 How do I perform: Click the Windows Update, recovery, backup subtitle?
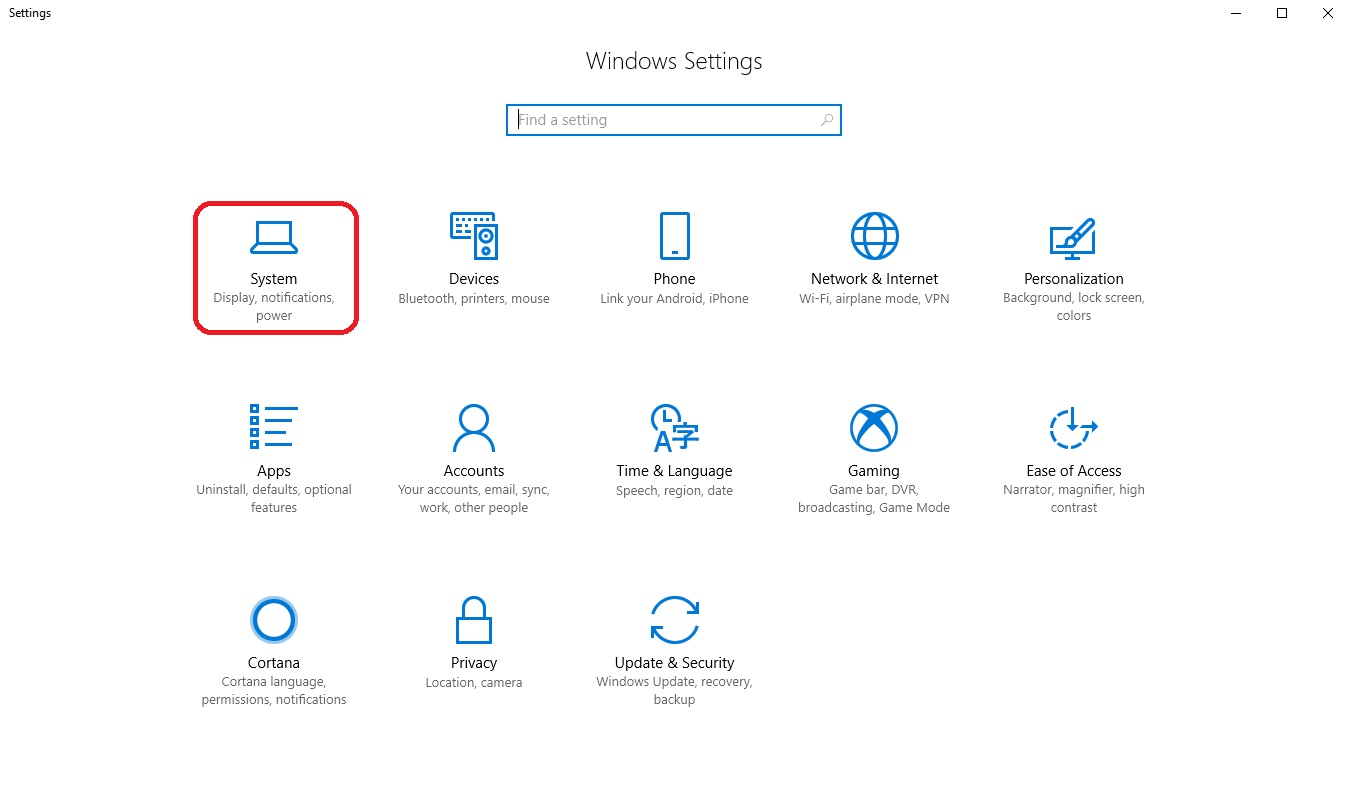[674, 690]
